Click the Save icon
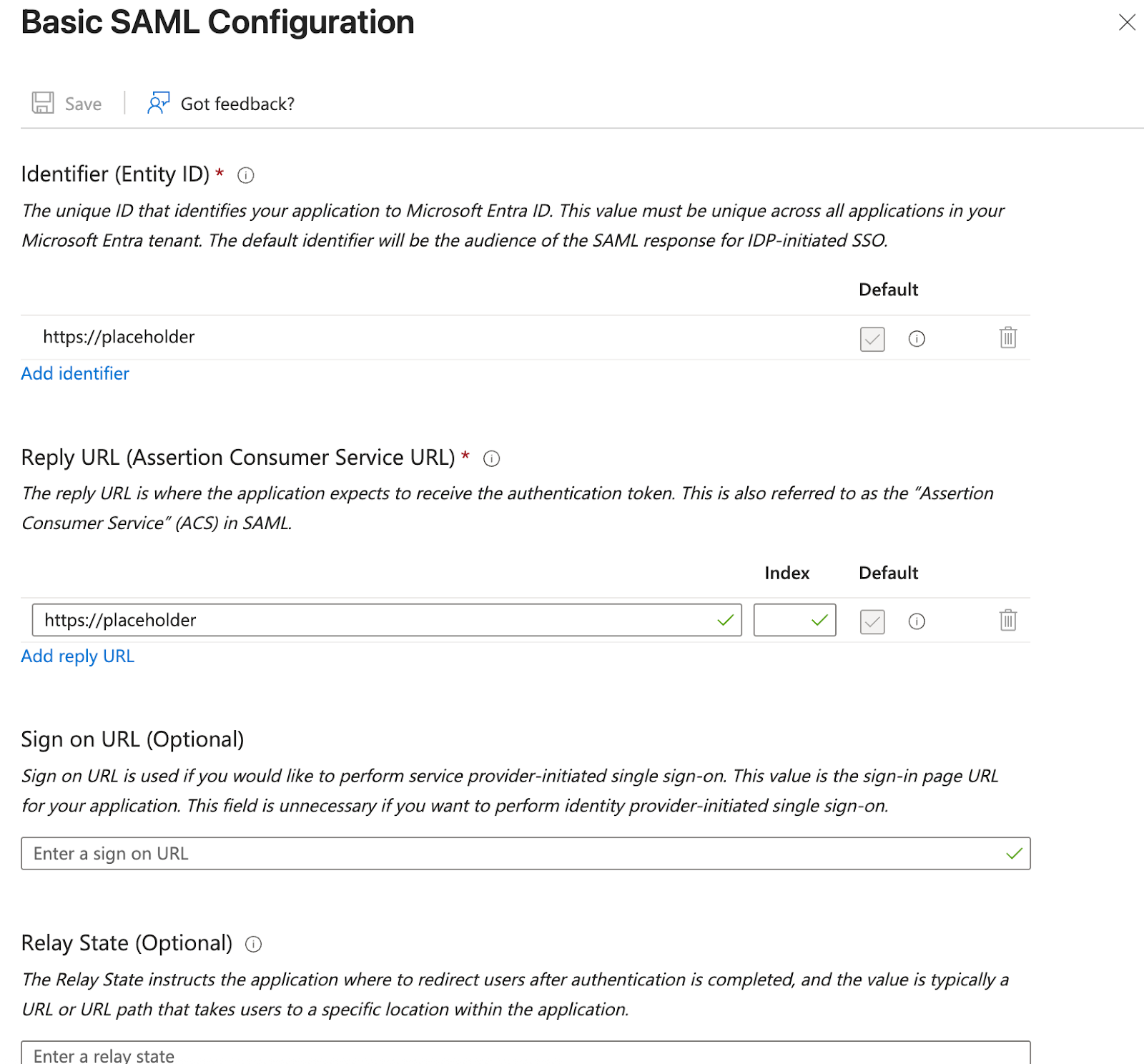Image resolution: width=1144 pixels, height=1064 pixels. tap(43, 103)
